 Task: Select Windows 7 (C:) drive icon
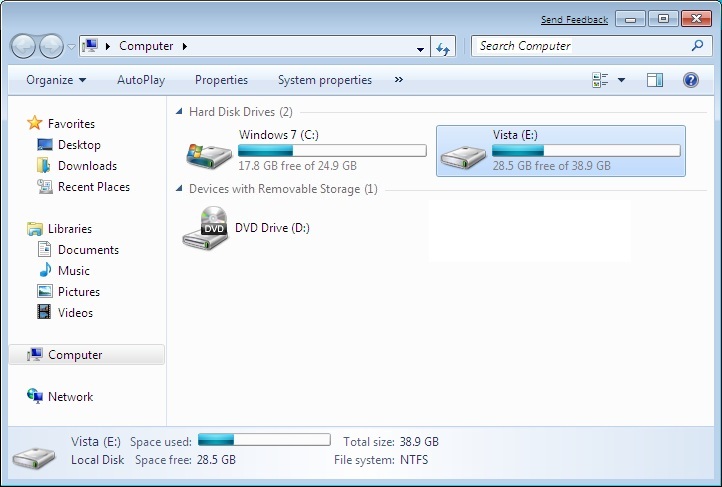click(x=209, y=156)
